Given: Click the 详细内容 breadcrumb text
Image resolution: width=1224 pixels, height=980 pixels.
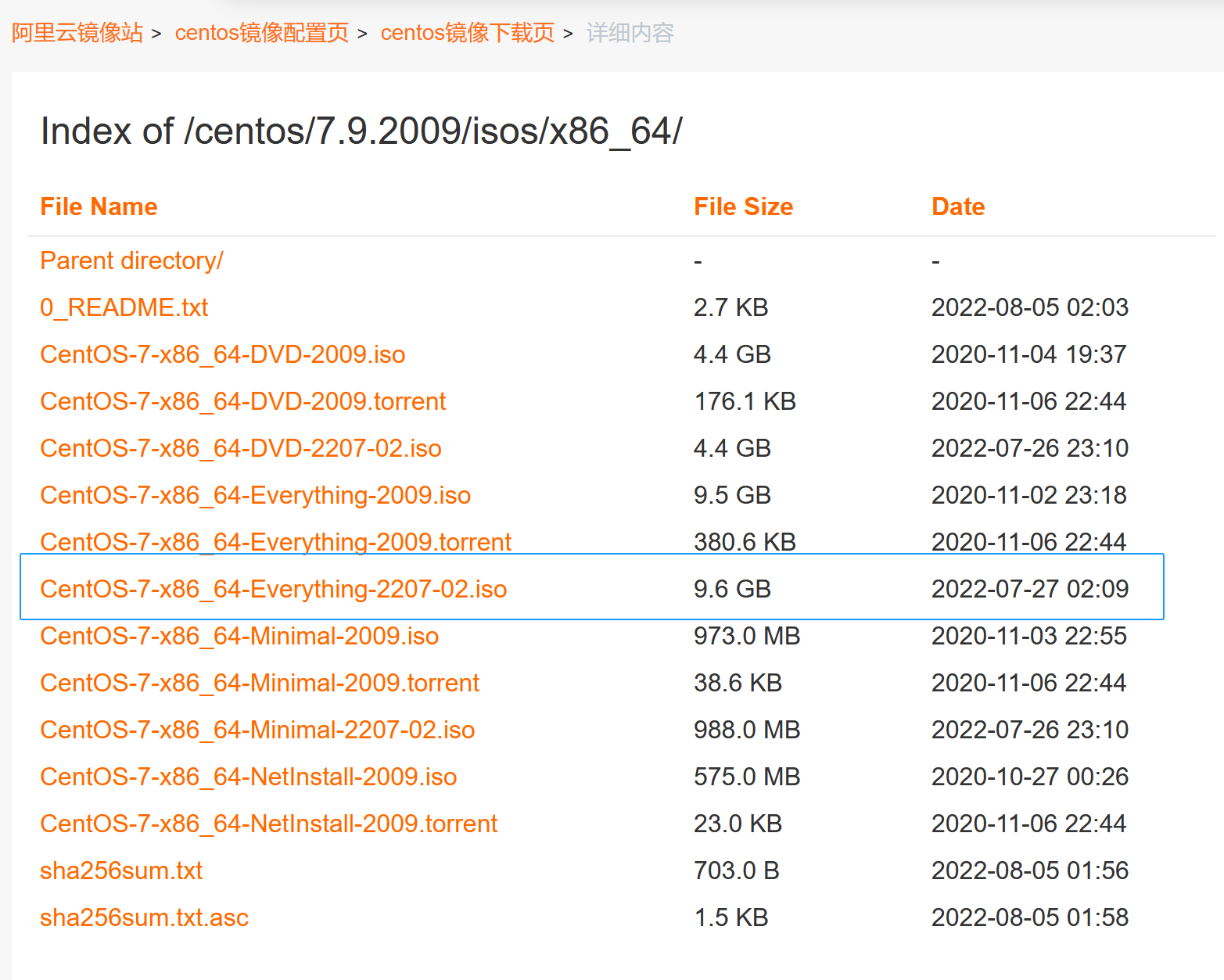Looking at the screenshot, I should click(x=630, y=33).
